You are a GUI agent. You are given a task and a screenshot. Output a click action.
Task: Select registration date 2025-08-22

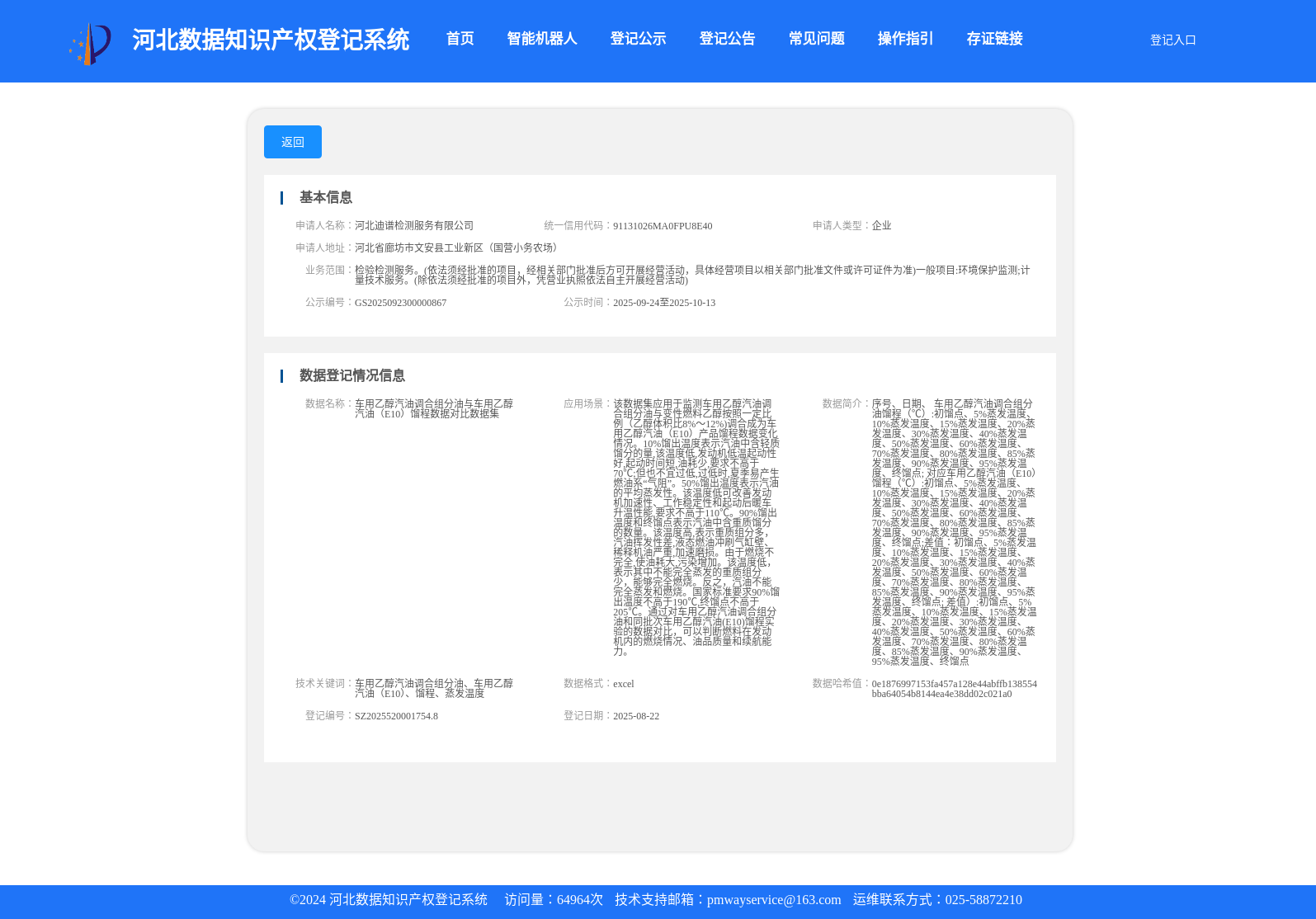(635, 716)
